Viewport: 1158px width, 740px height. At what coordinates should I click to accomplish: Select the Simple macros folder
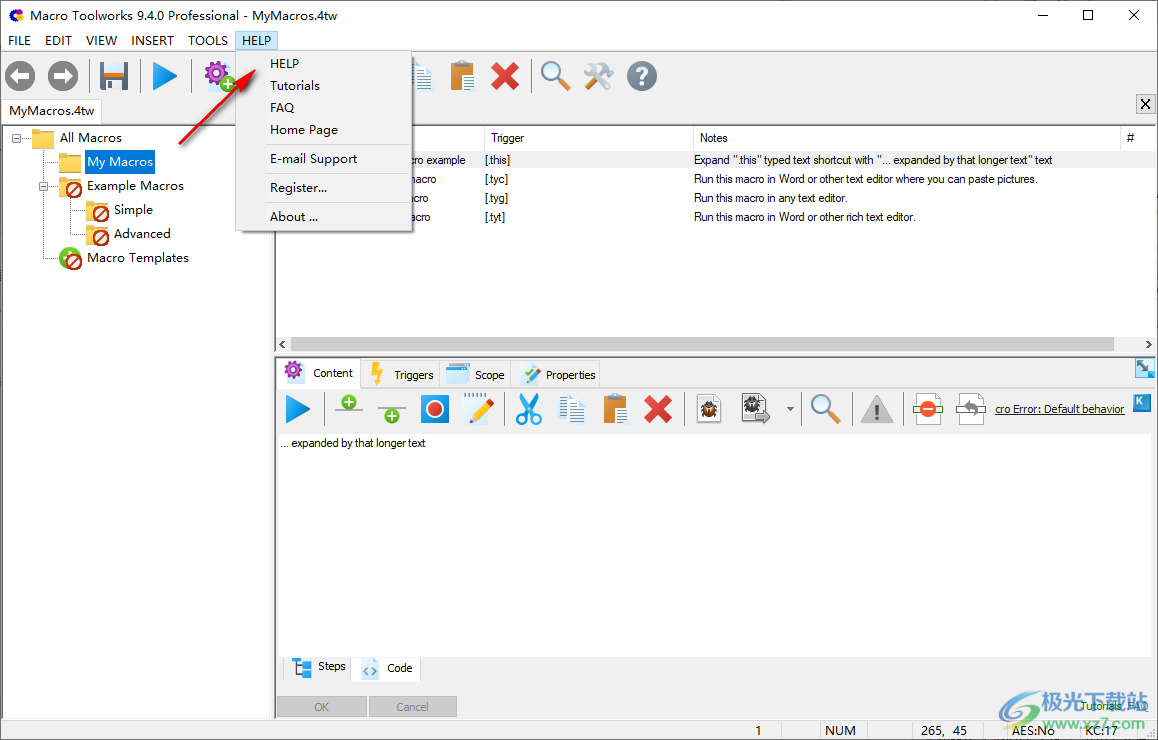(x=133, y=210)
